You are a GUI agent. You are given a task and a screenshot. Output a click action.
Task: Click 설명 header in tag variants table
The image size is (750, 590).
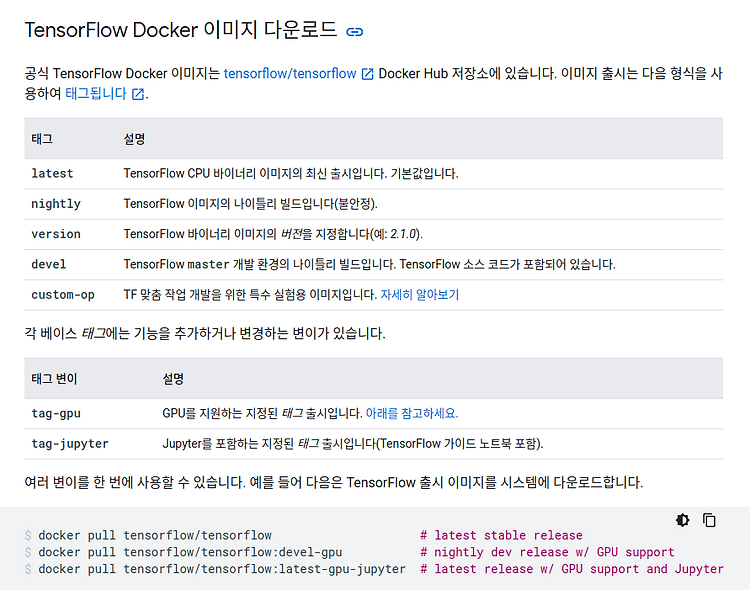(x=173, y=378)
